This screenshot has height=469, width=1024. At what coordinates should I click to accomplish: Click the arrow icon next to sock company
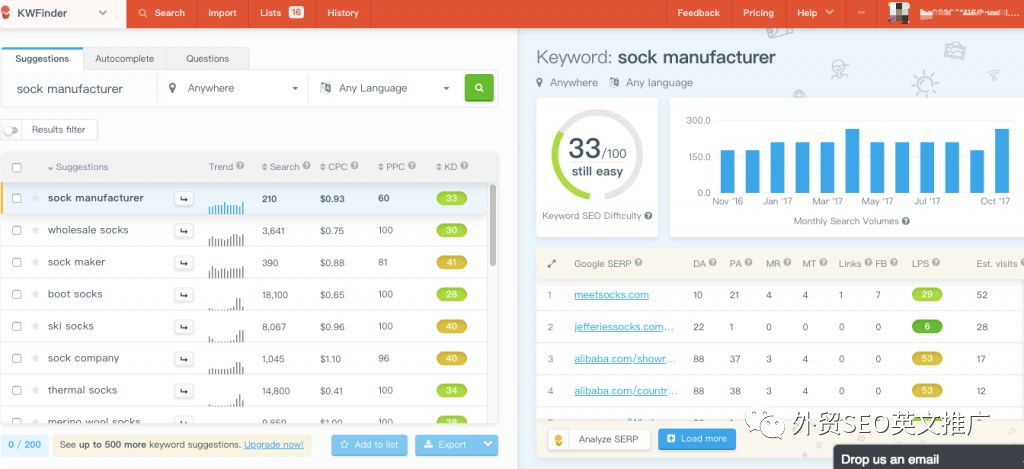184,359
